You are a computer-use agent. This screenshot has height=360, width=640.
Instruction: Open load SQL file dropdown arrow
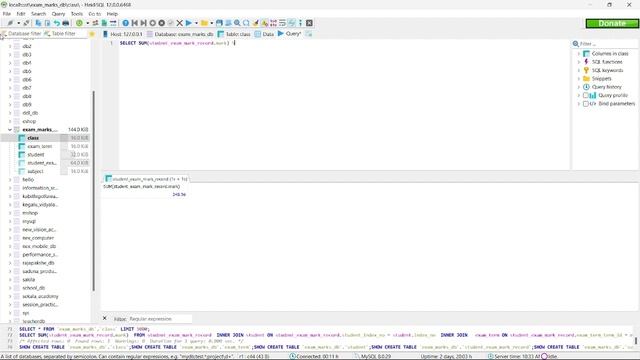pos(211,23)
